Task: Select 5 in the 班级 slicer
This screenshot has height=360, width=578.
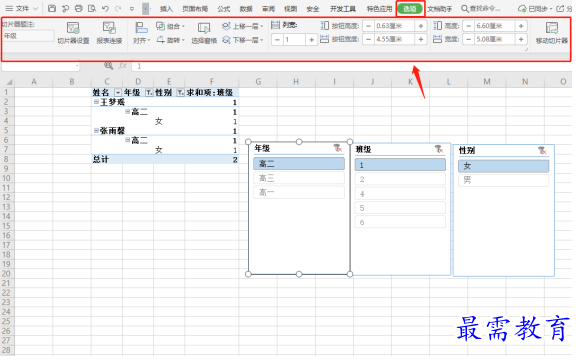Action: (400, 208)
